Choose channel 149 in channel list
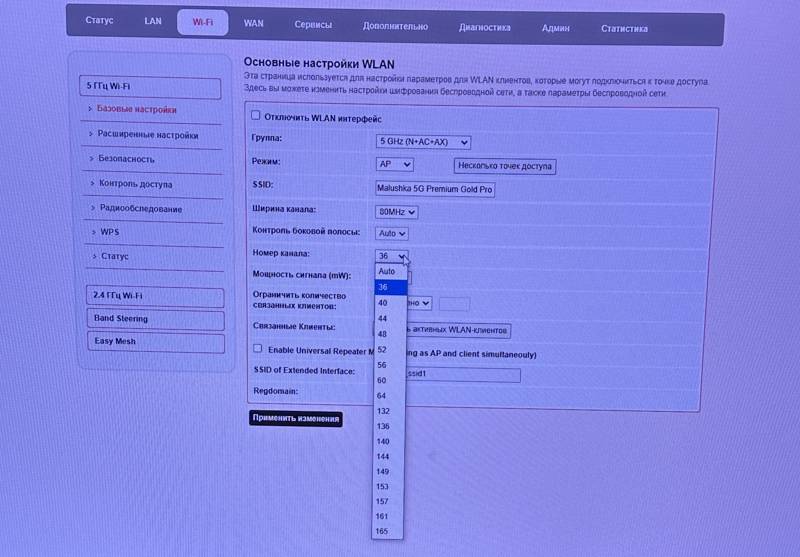 click(383, 471)
